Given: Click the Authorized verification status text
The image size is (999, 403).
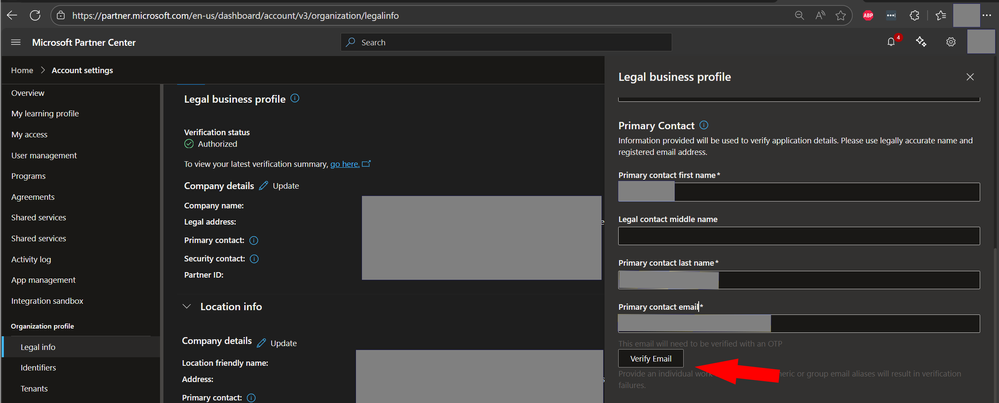Looking at the screenshot, I should coord(217,145).
